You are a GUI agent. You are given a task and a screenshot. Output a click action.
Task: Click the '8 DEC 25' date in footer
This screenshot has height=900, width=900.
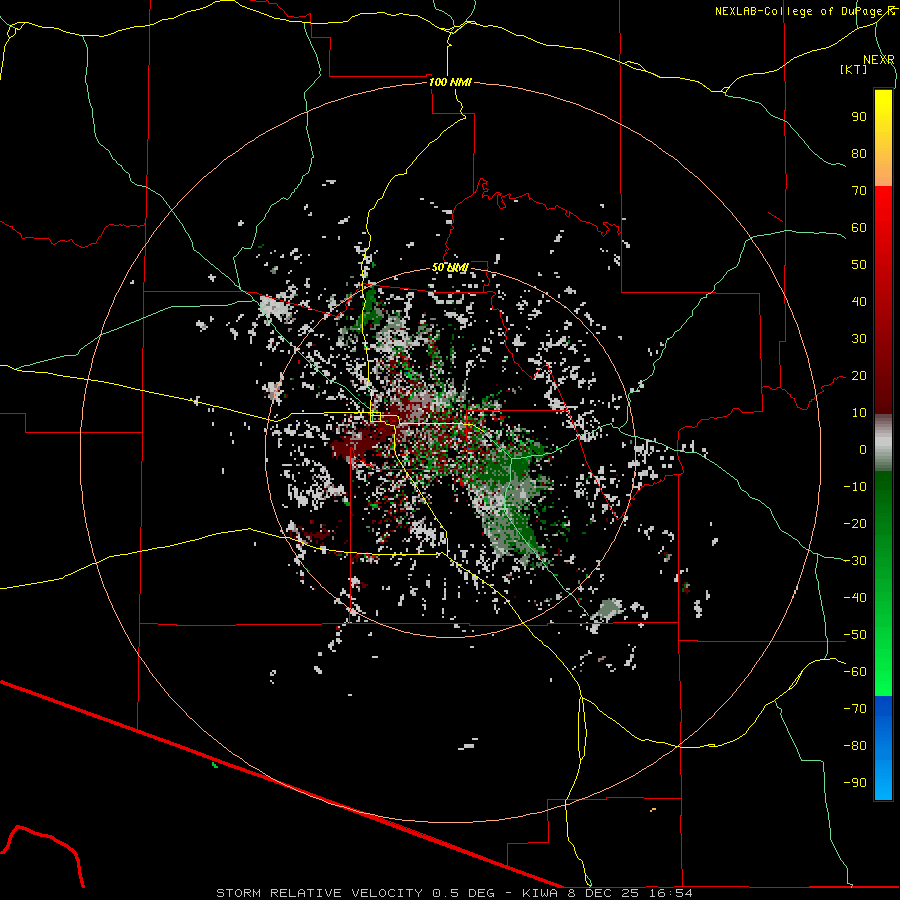[602, 893]
